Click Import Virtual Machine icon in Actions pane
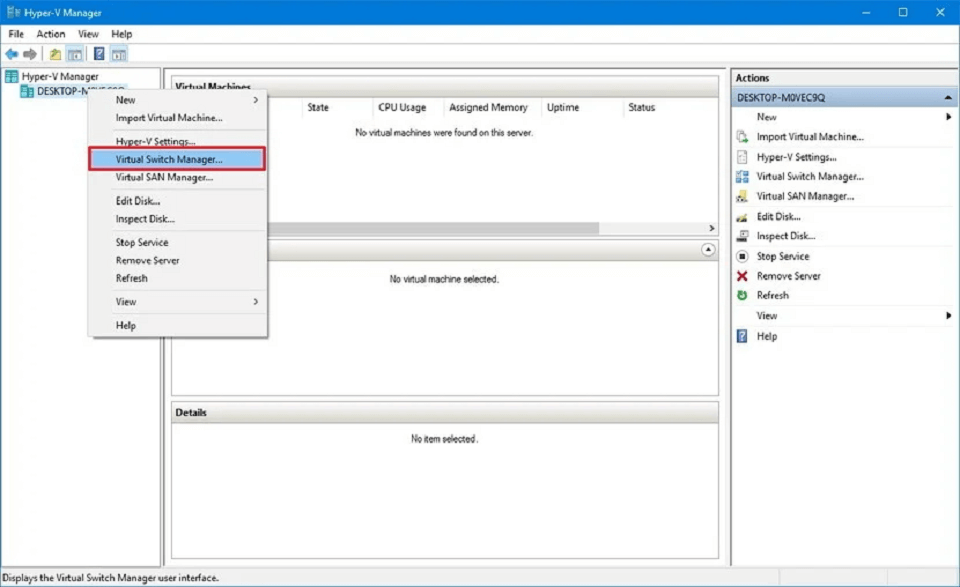 coord(742,136)
